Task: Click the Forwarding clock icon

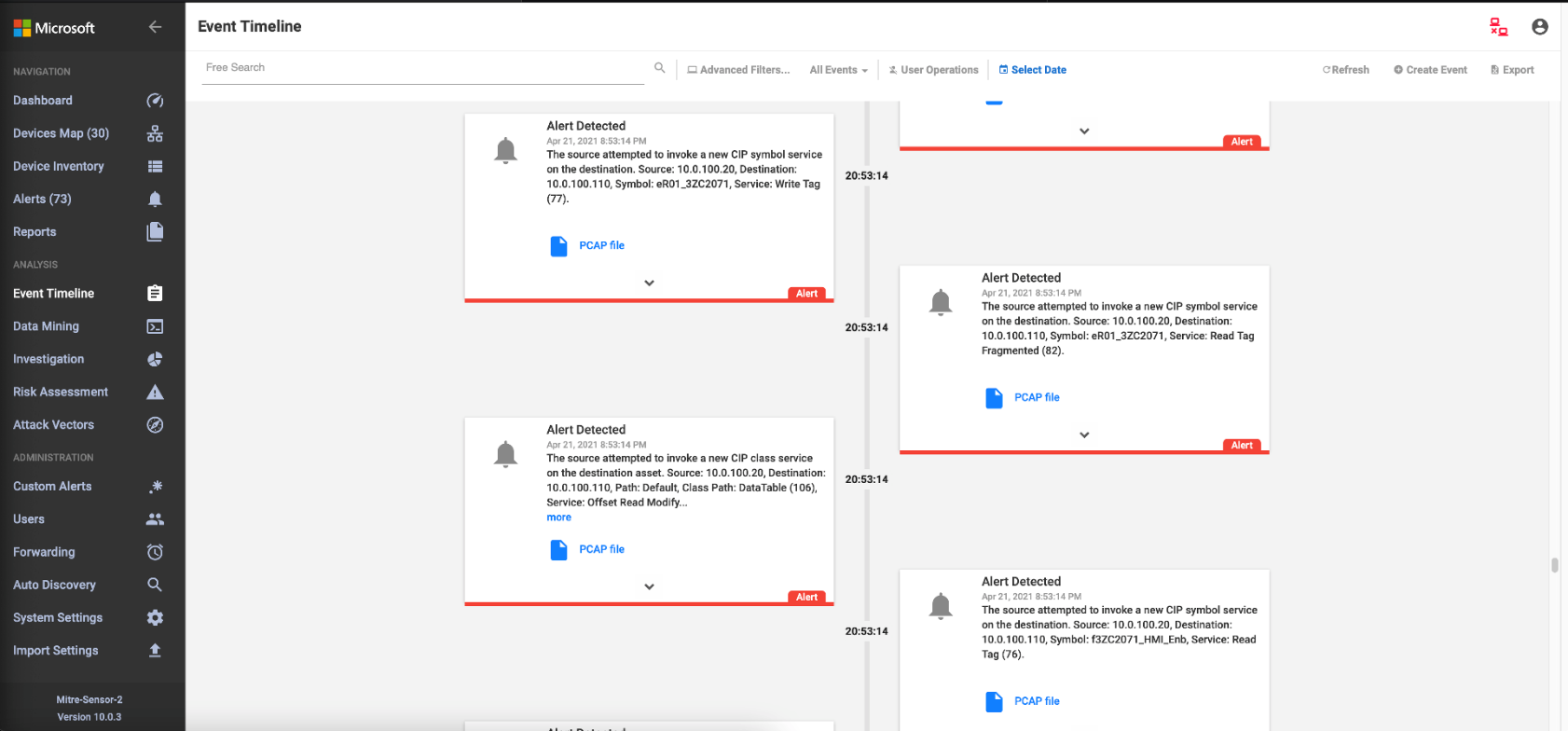Action: click(155, 552)
